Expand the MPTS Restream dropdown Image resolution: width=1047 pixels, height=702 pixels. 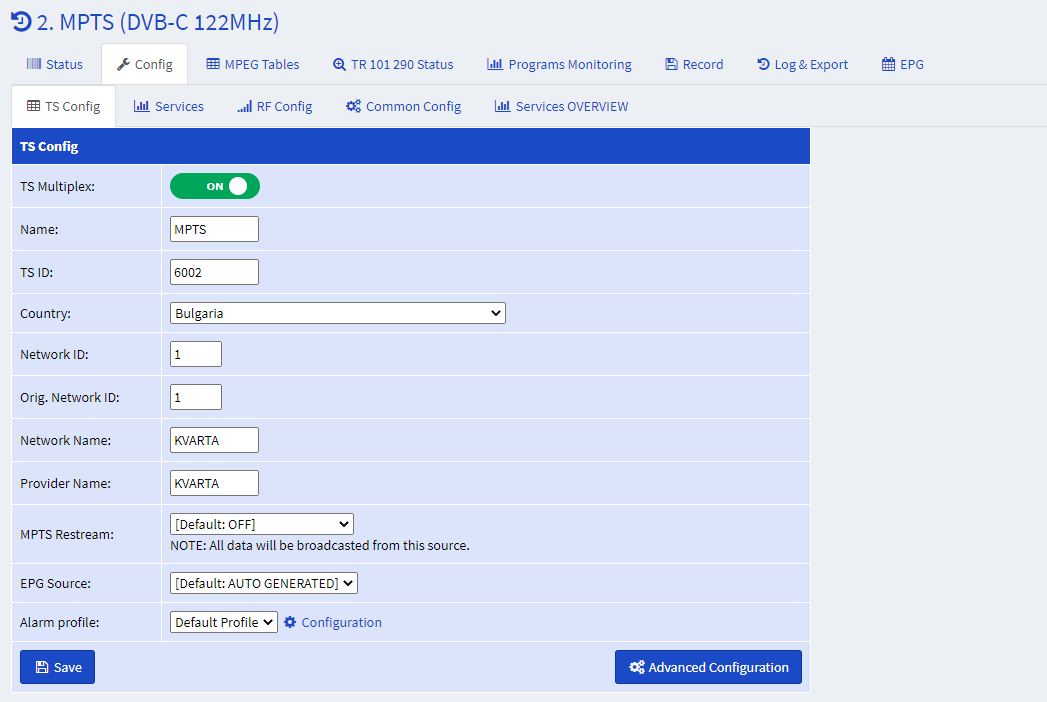click(262, 524)
